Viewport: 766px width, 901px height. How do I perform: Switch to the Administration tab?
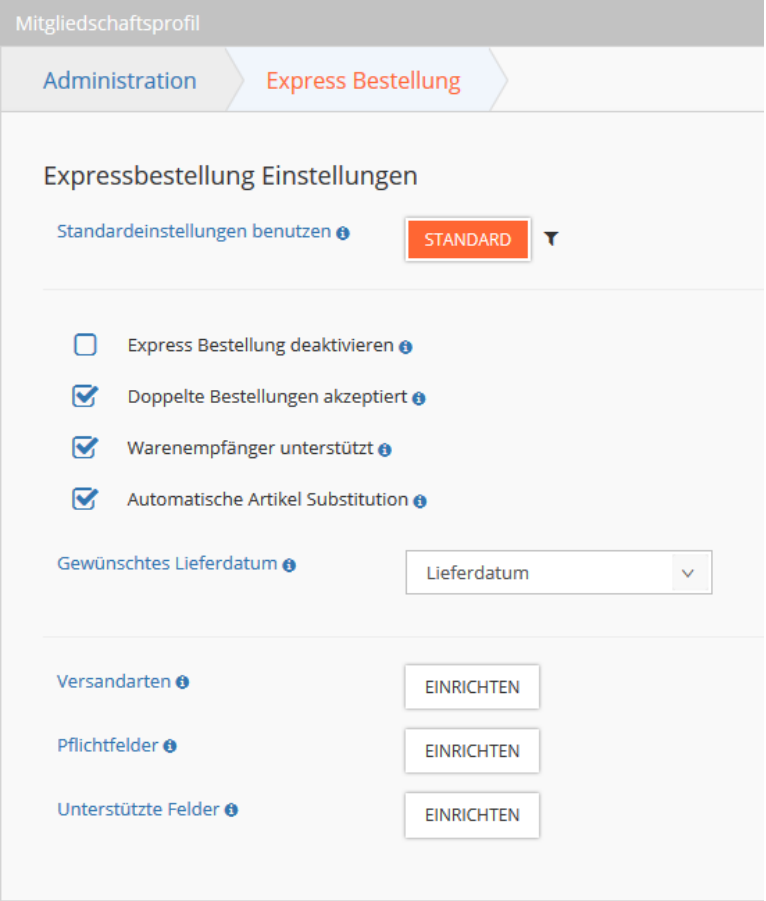[x=120, y=80]
